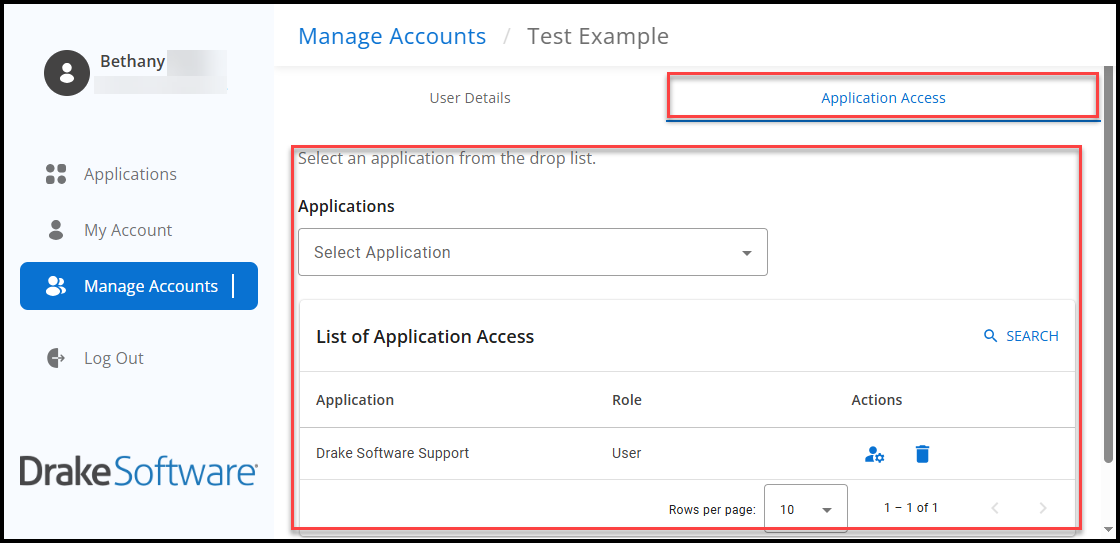Image resolution: width=1120 pixels, height=543 pixels.
Task: Click the Bethany profile avatar icon
Action: tap(66, 73)
